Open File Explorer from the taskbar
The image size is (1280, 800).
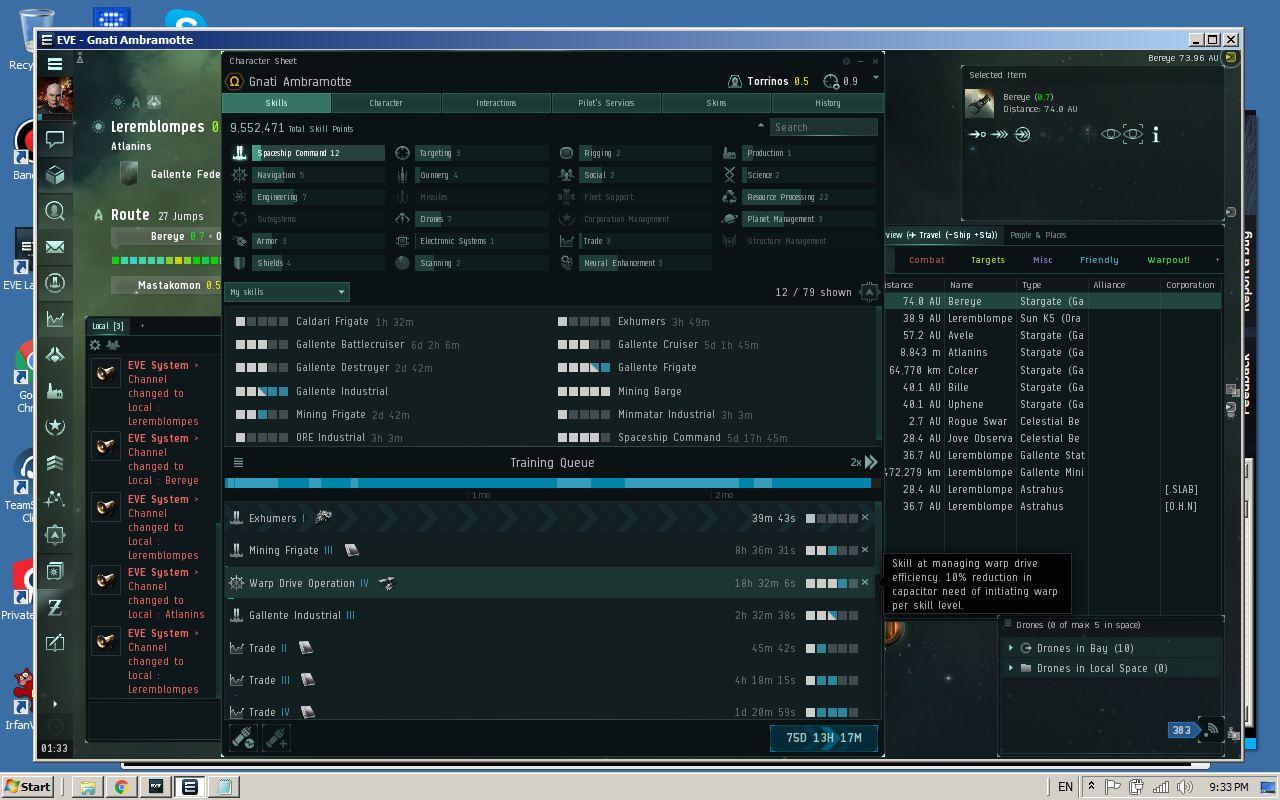click(87, 786)
